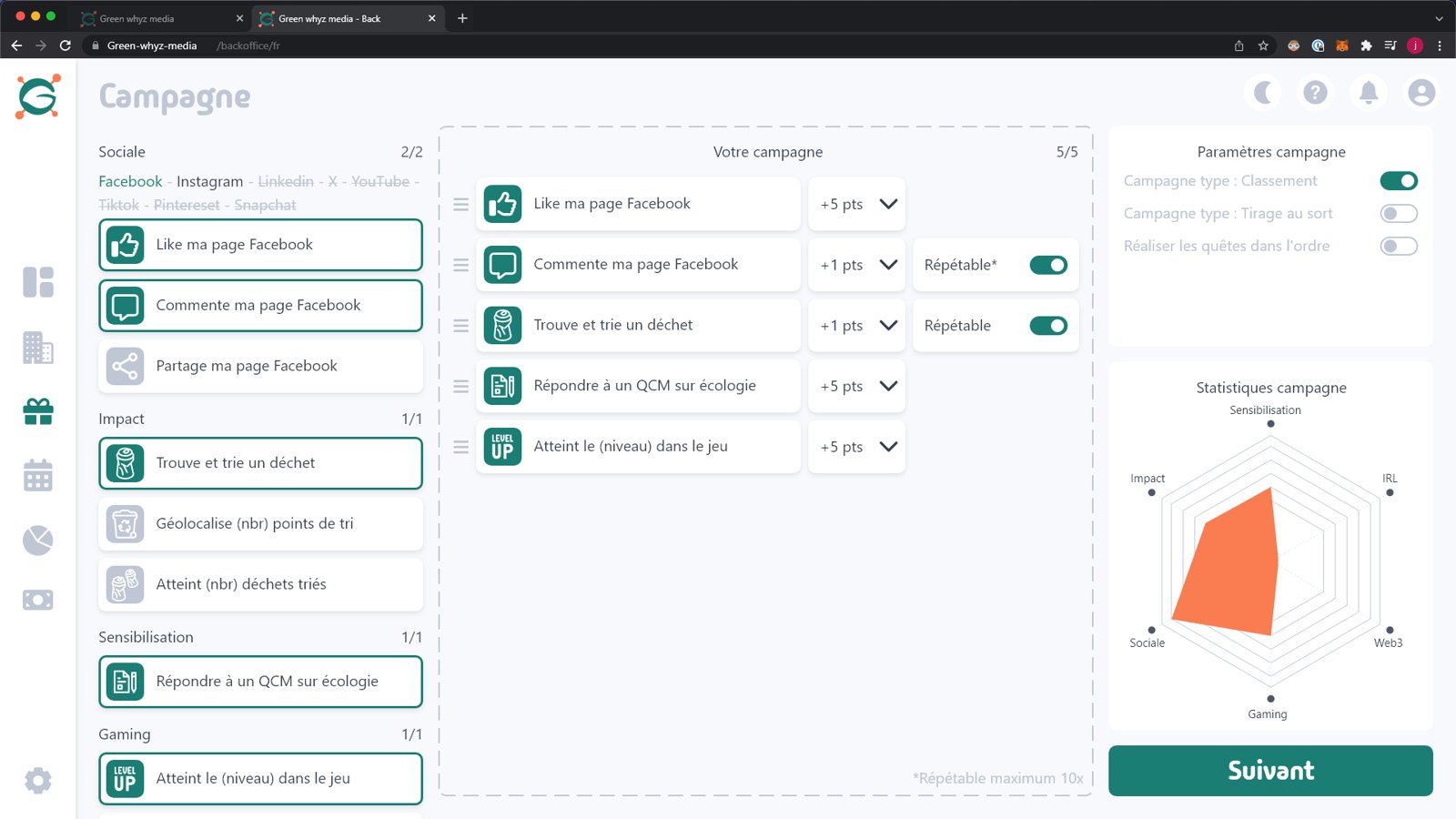Screen dimensions: 1456x819
Task: Expand points dropdown for Atteint le niveau
Action: coord(888,447)
